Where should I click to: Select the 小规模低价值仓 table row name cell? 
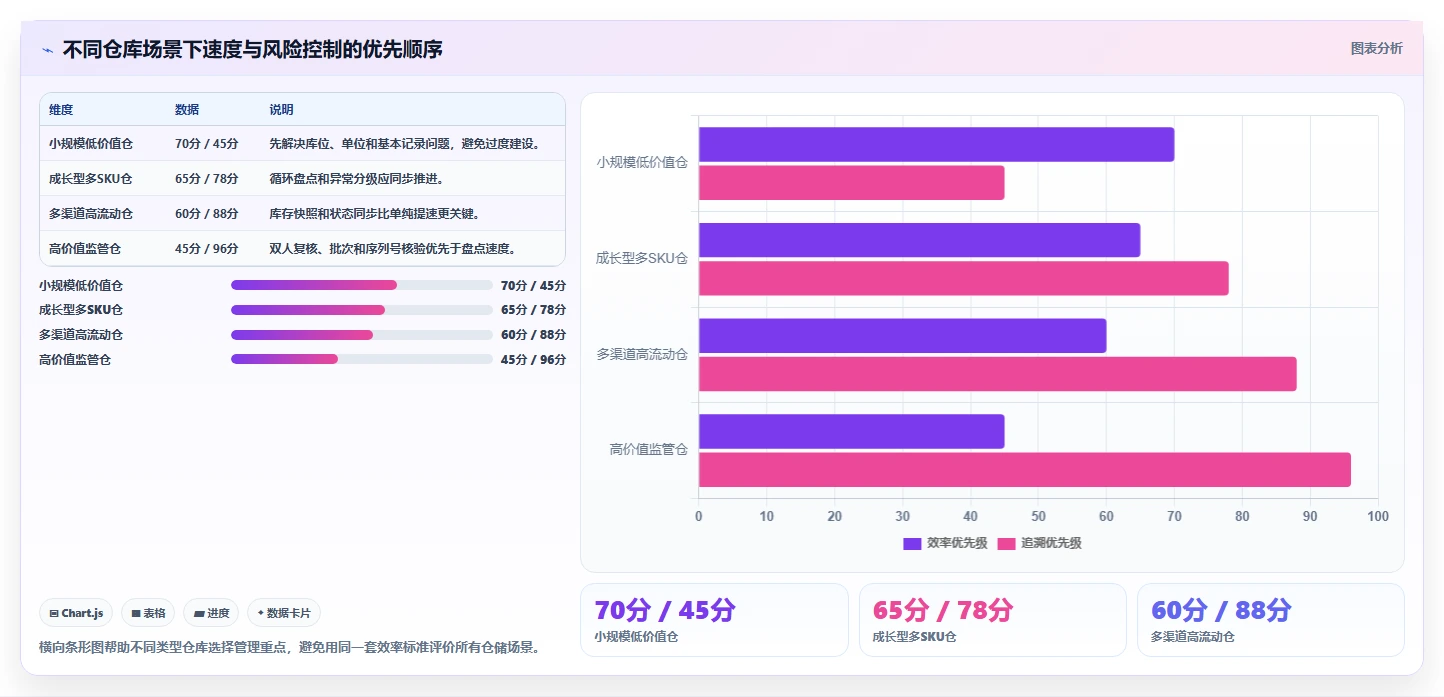click(91, 143)
